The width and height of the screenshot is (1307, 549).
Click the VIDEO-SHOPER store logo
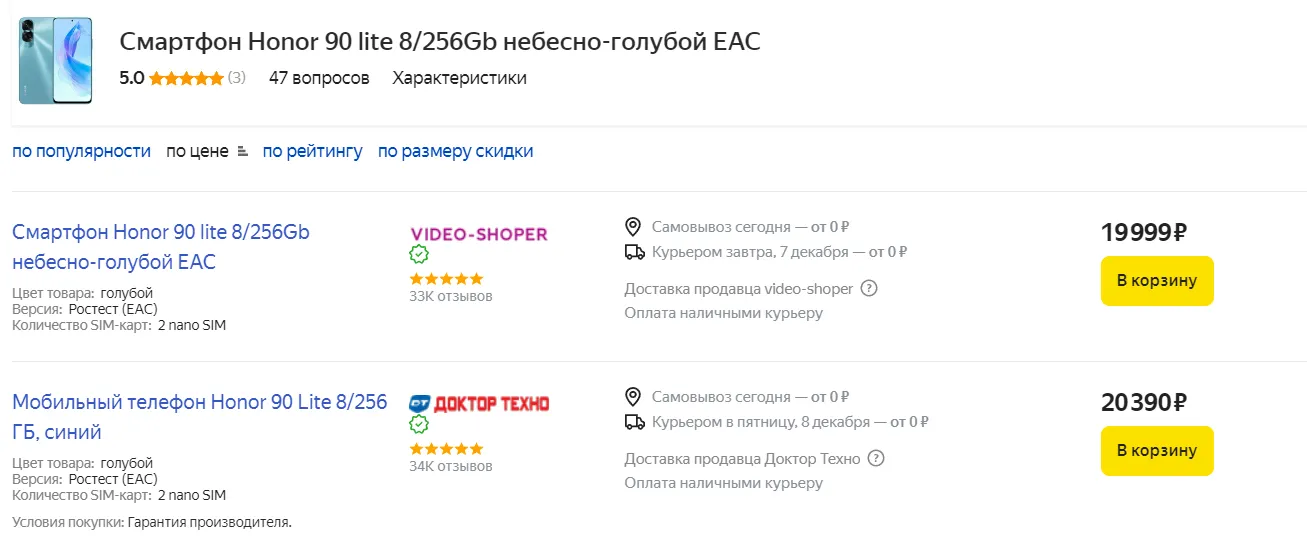click(479, 234)
